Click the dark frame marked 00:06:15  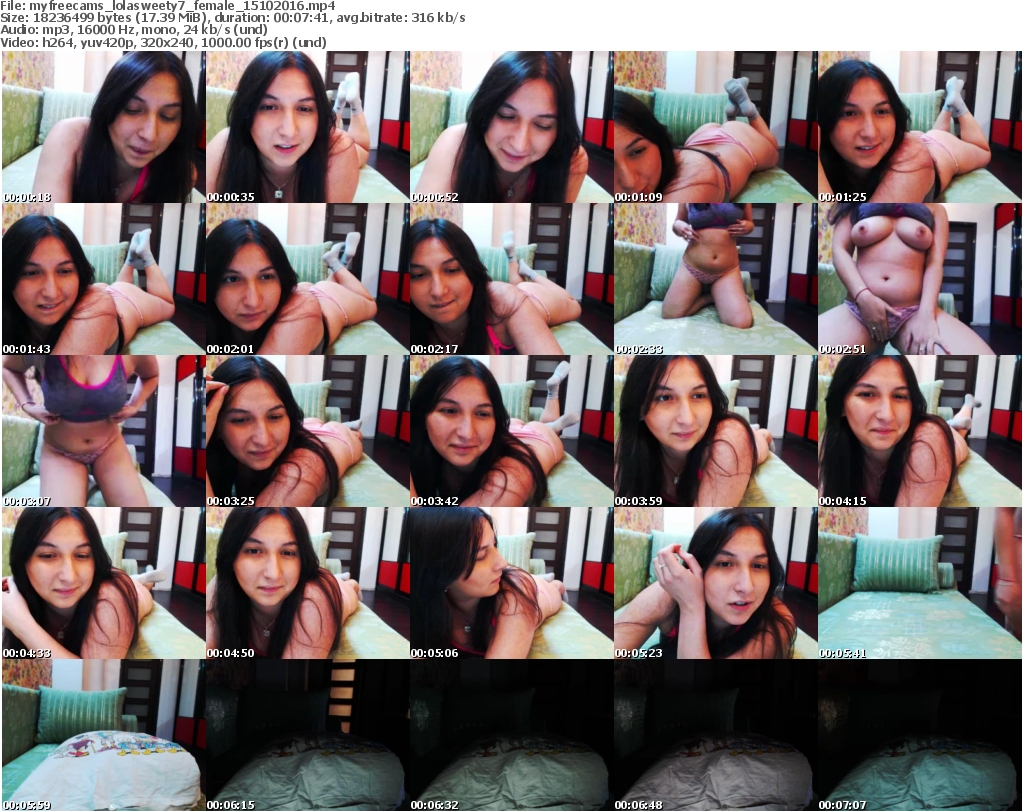click(306, 735)
